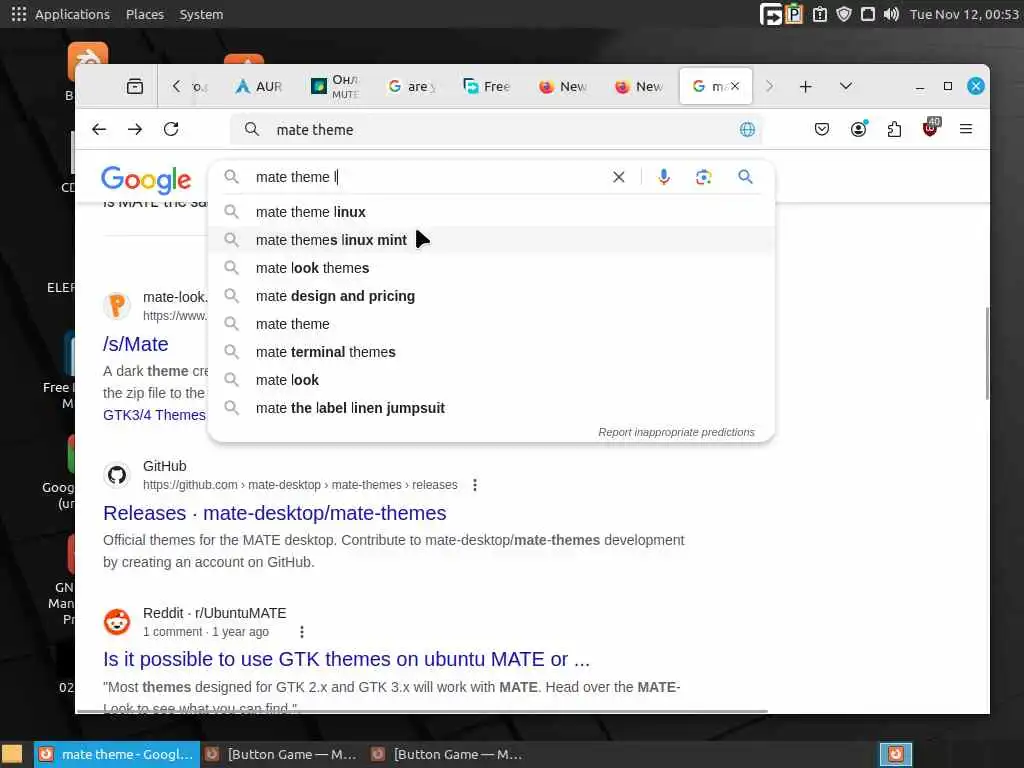Show desktop via bottom-left panel icon
This screenshot has width=1024, height=768.
(12, 754)
